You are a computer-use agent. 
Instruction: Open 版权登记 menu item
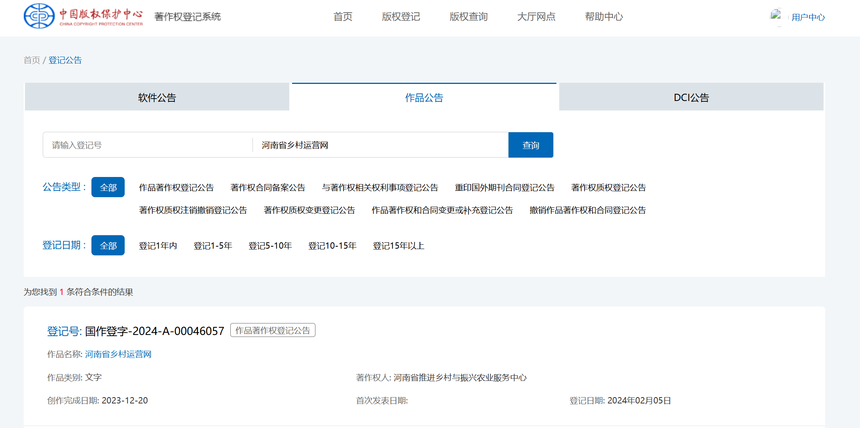(401, 16)
